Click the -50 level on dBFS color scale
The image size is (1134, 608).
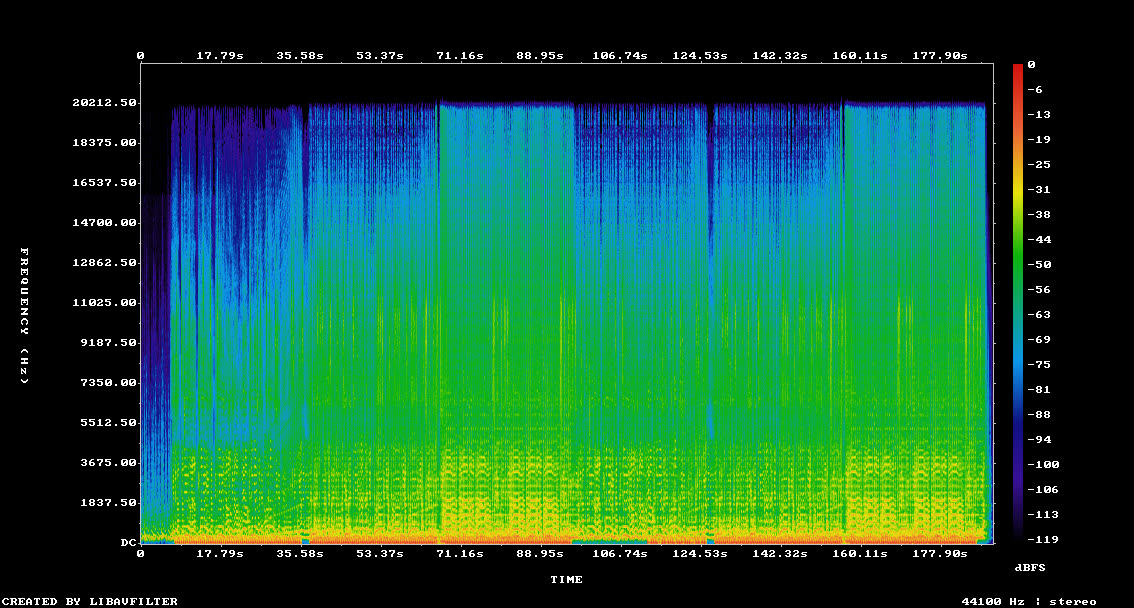click(1039, 265)
